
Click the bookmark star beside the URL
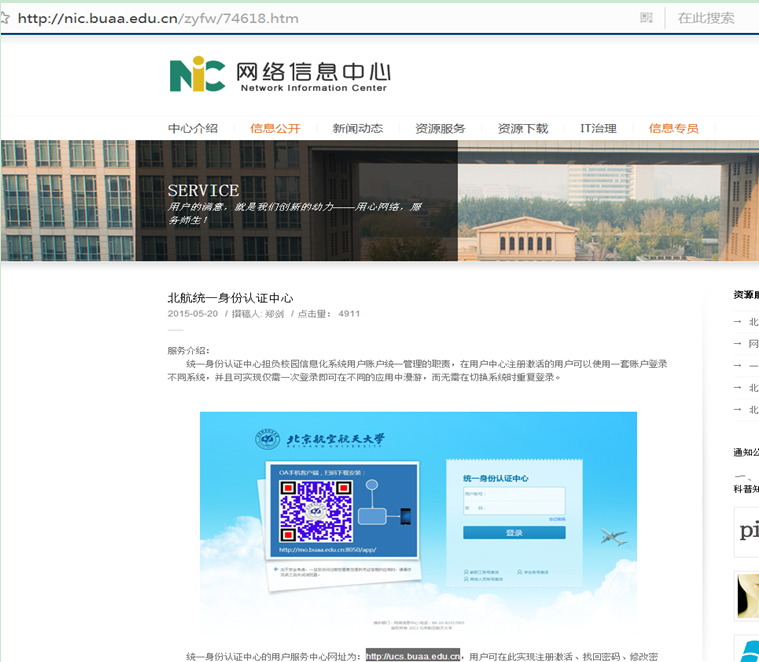[x=6, y=18]
